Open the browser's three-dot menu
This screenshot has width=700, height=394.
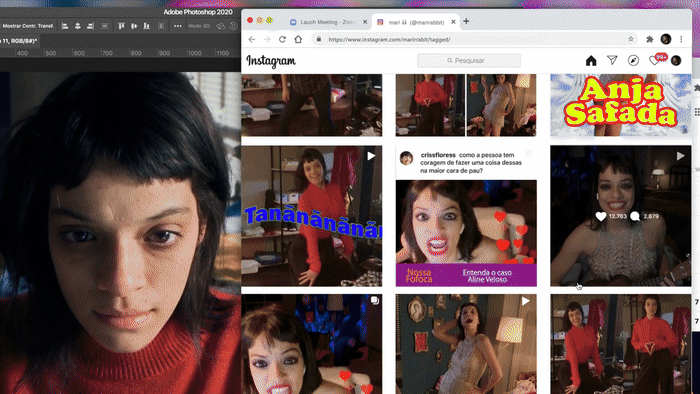coord(681,39)
